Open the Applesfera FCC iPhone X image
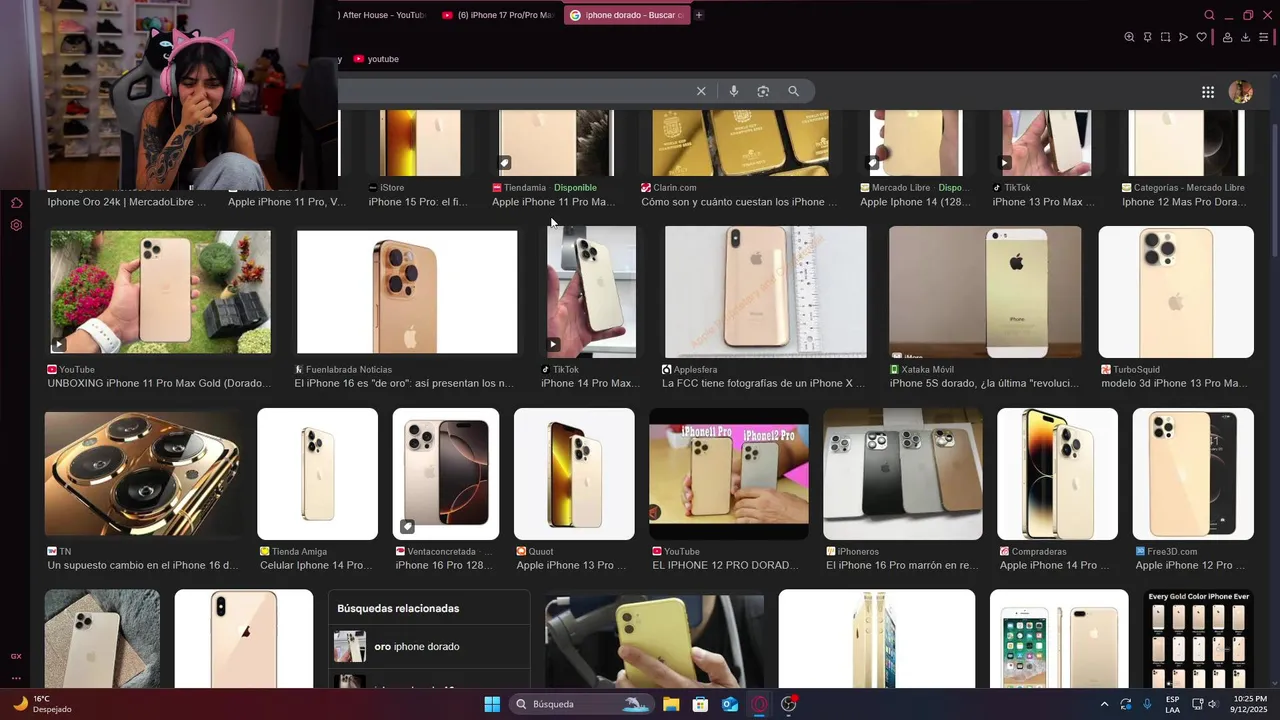The height and width of the screenshot is (720, 1280). [766, 291]
